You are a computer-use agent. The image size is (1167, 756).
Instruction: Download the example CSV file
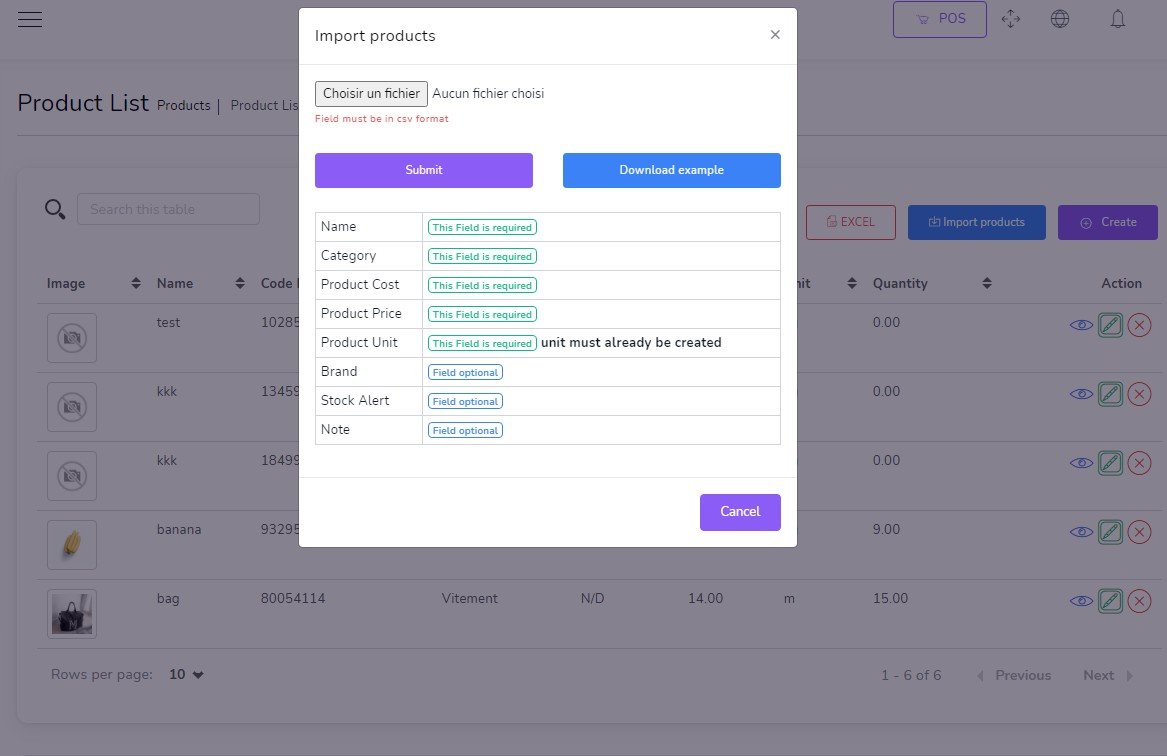(x=671, y=170)
